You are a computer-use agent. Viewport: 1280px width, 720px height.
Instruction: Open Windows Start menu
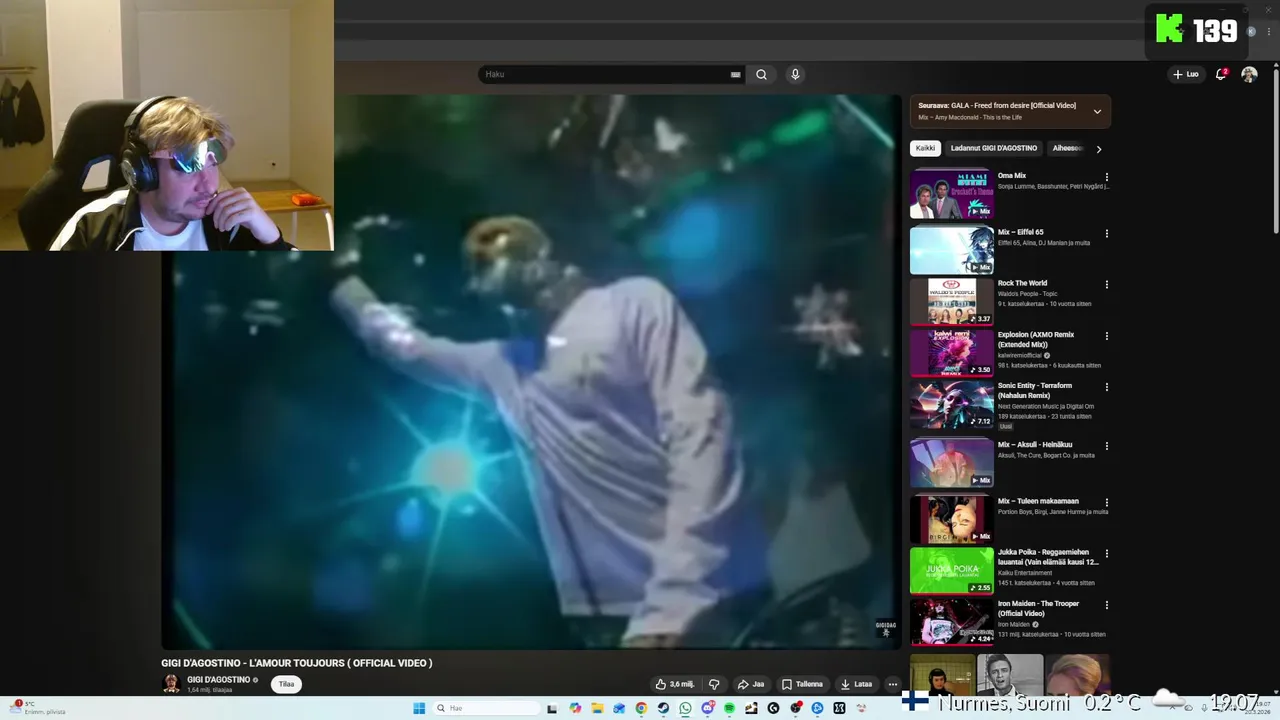(x=419, y=708)
